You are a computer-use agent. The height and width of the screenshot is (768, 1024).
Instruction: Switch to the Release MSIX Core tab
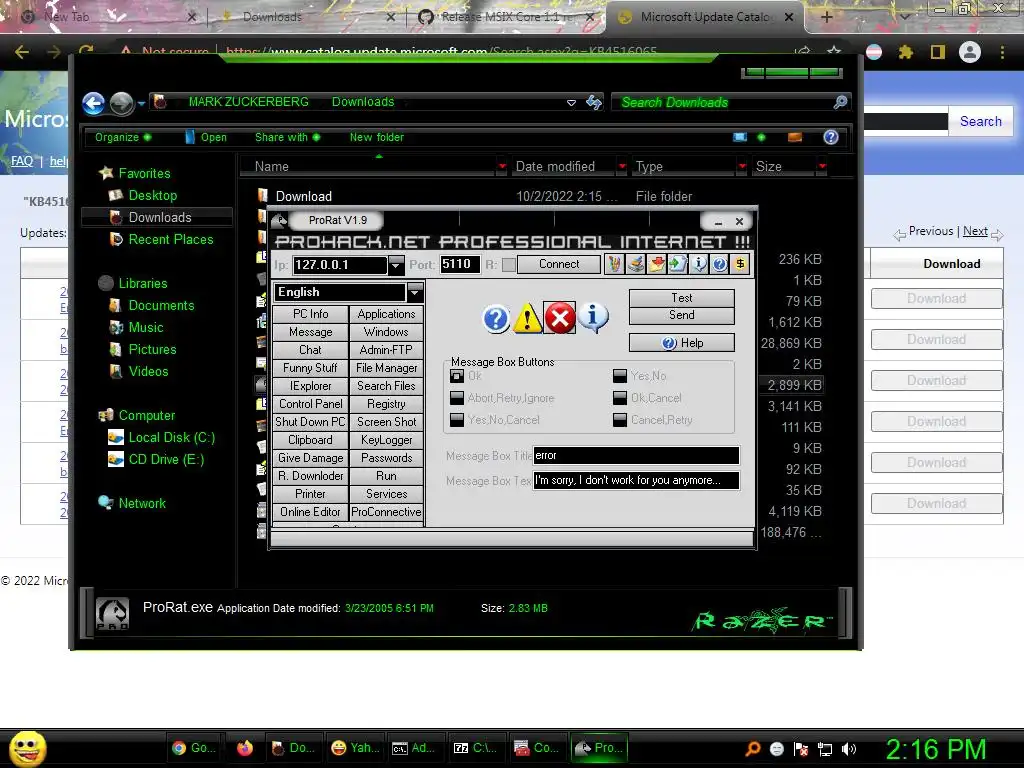(x=507, y=17)
